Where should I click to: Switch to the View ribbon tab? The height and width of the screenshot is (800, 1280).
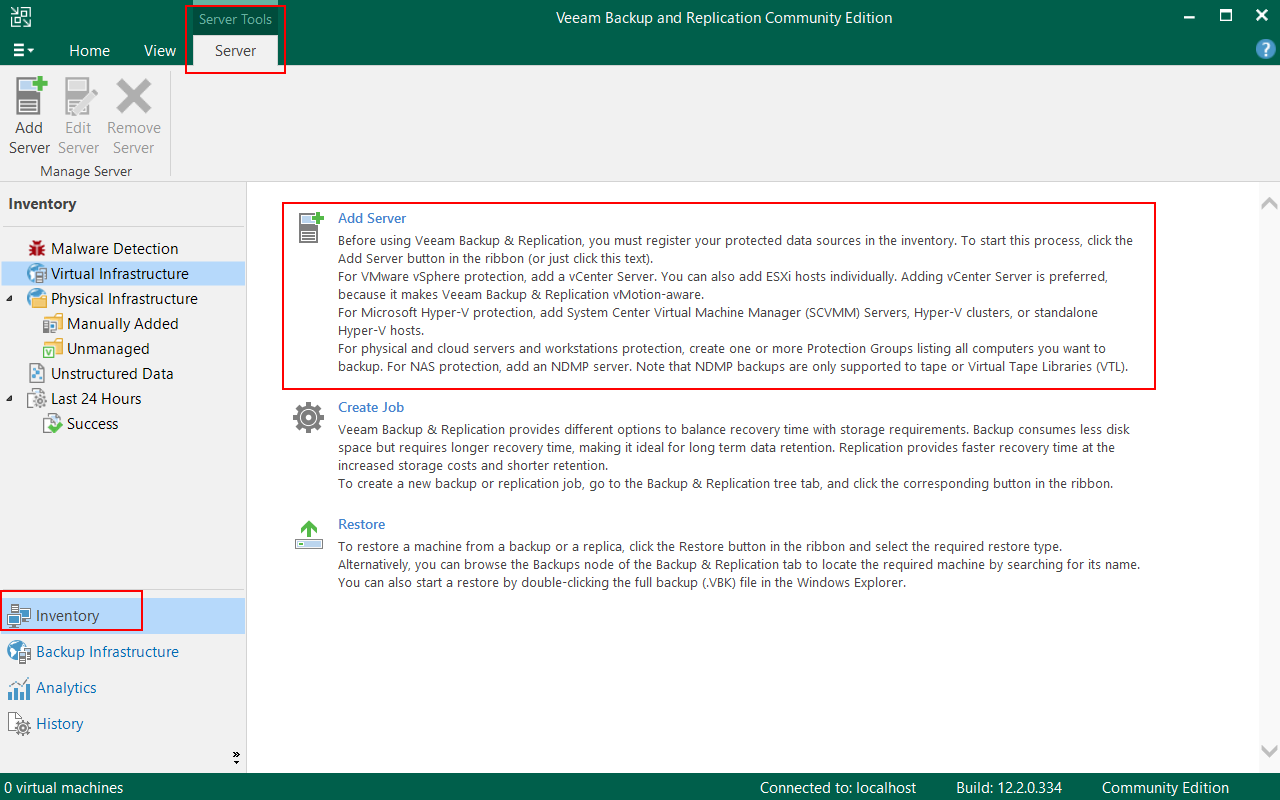pos(160,50)
